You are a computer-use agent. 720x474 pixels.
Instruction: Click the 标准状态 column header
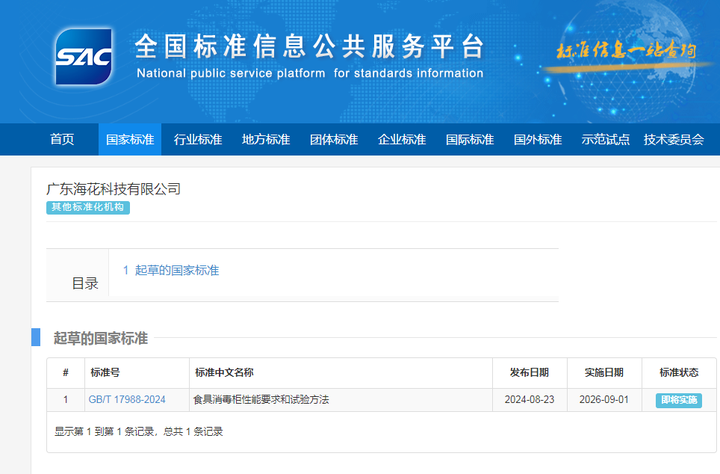pos(679,372)
